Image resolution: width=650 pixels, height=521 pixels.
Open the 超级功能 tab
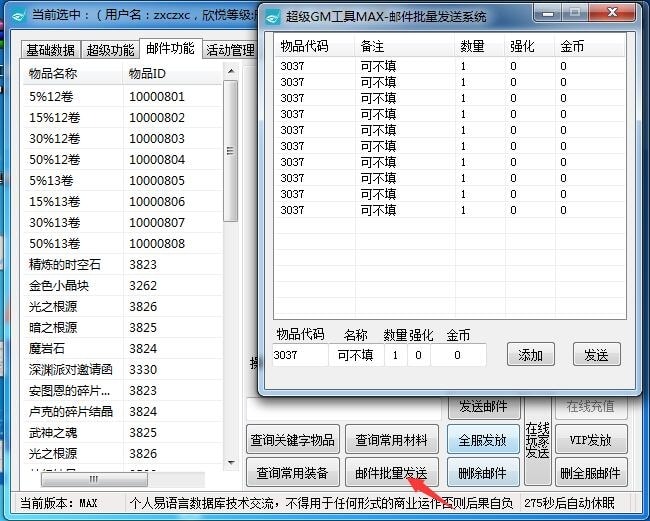pos(111,50)
